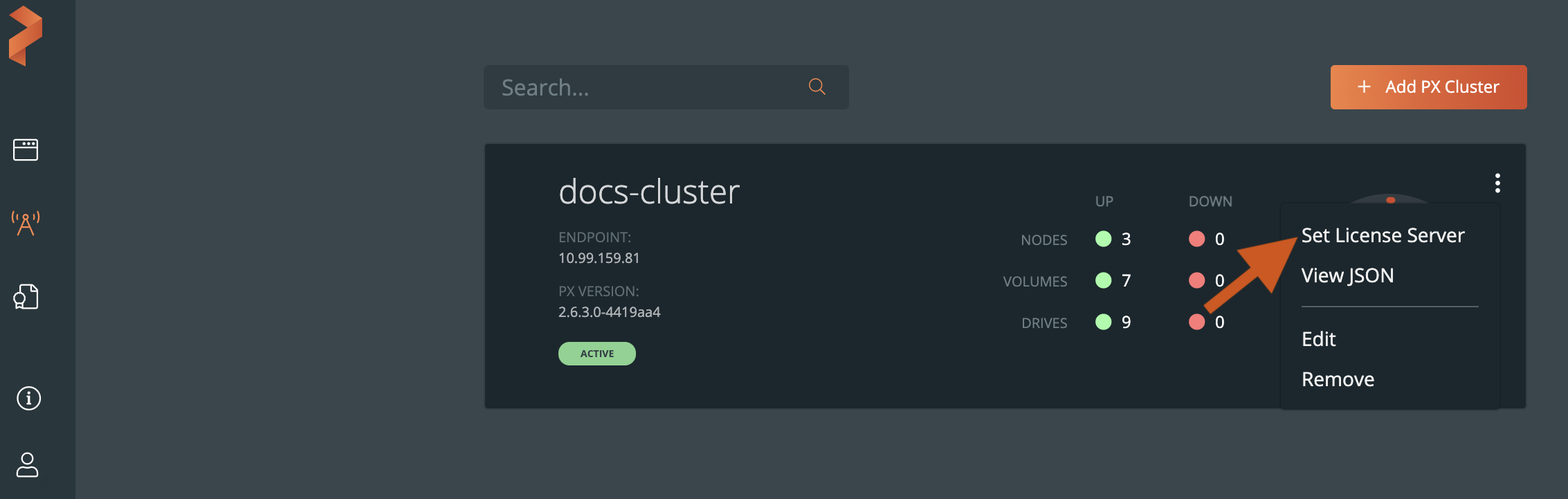Click the UP column header
Viewport: 1568px width, 499px height.
click(1104, 201)
